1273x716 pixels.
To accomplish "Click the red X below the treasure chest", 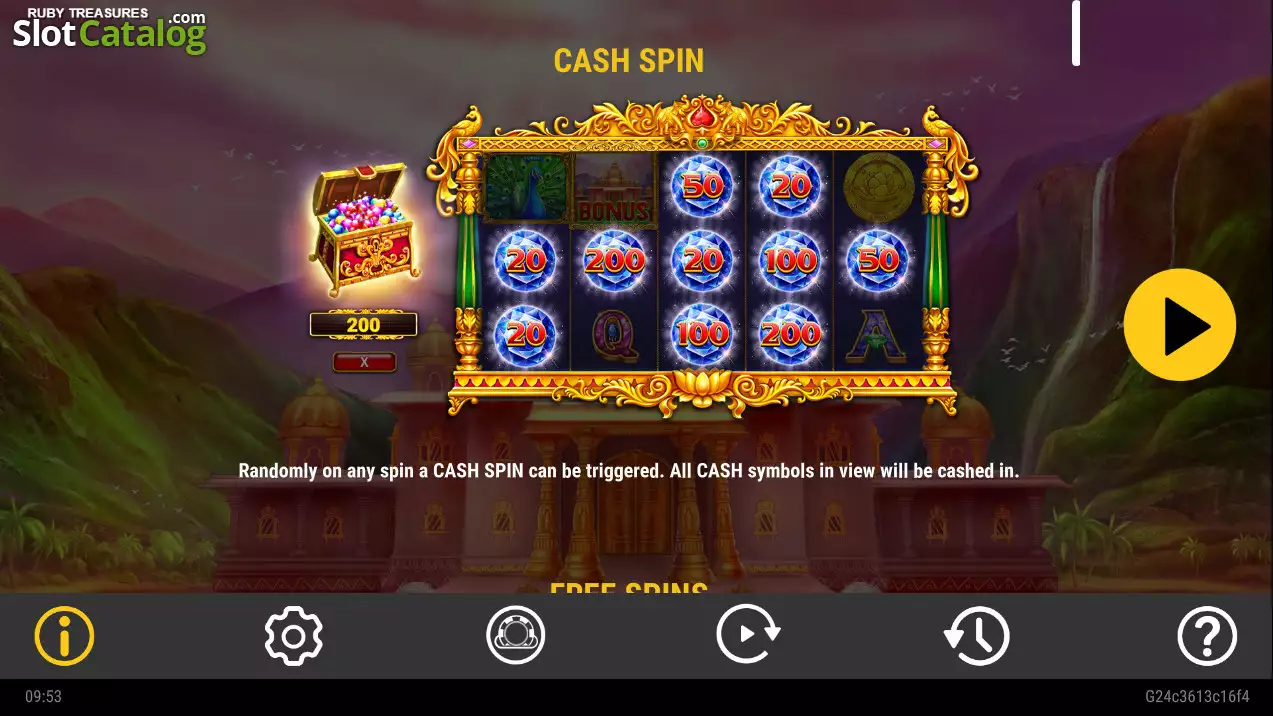I will tap(364, 362).
